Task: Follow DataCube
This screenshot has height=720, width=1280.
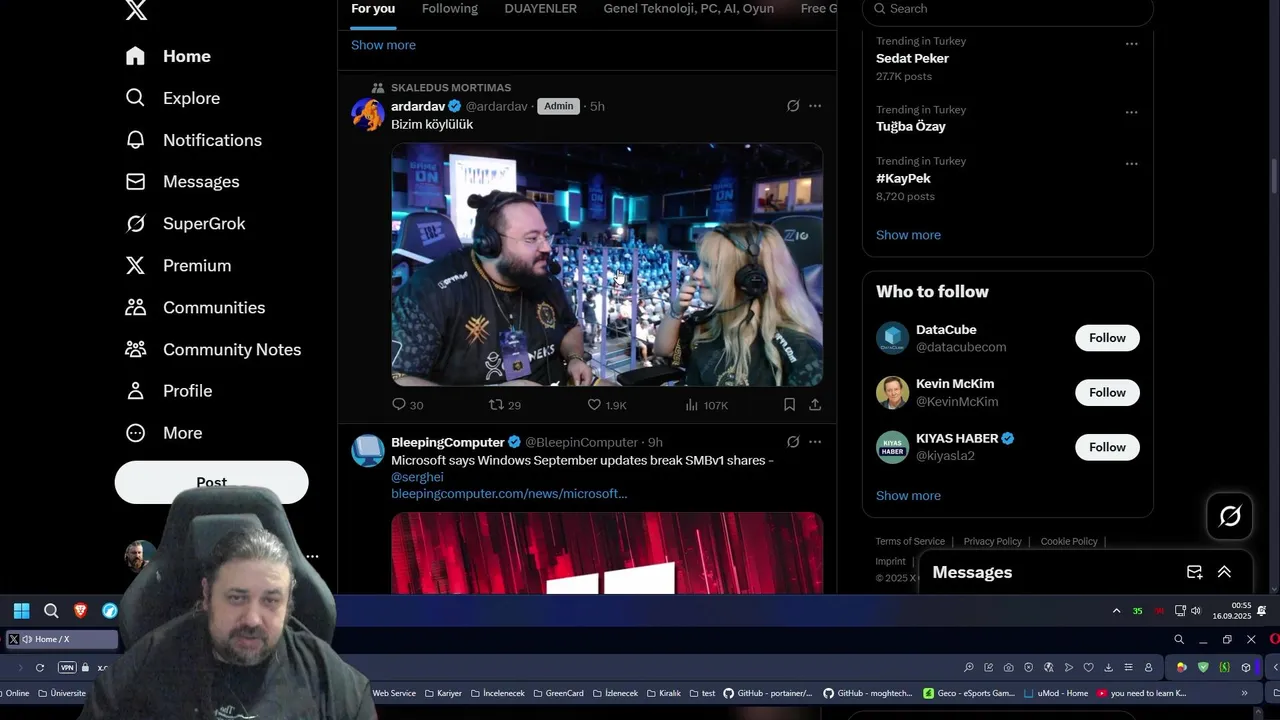Action: coord(1107,338)
